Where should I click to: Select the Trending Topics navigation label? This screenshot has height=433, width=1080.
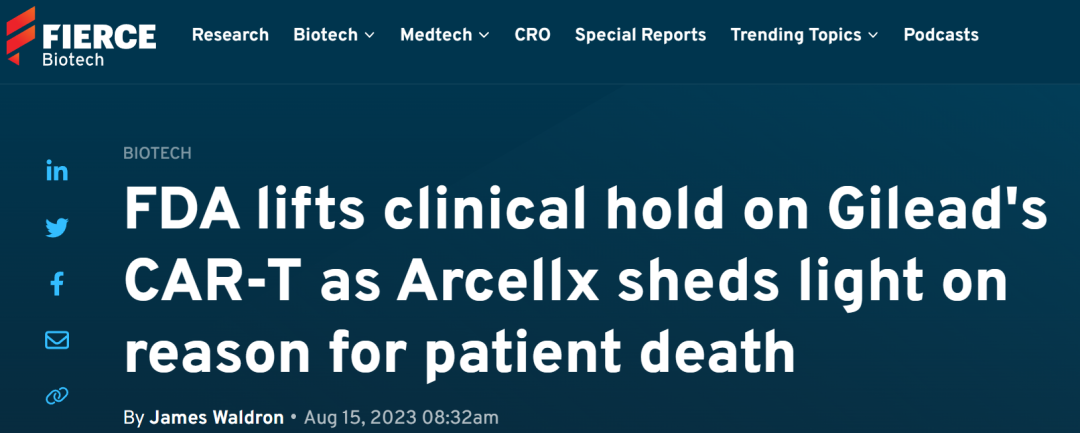pyautogui.click(x=796, y=35)
